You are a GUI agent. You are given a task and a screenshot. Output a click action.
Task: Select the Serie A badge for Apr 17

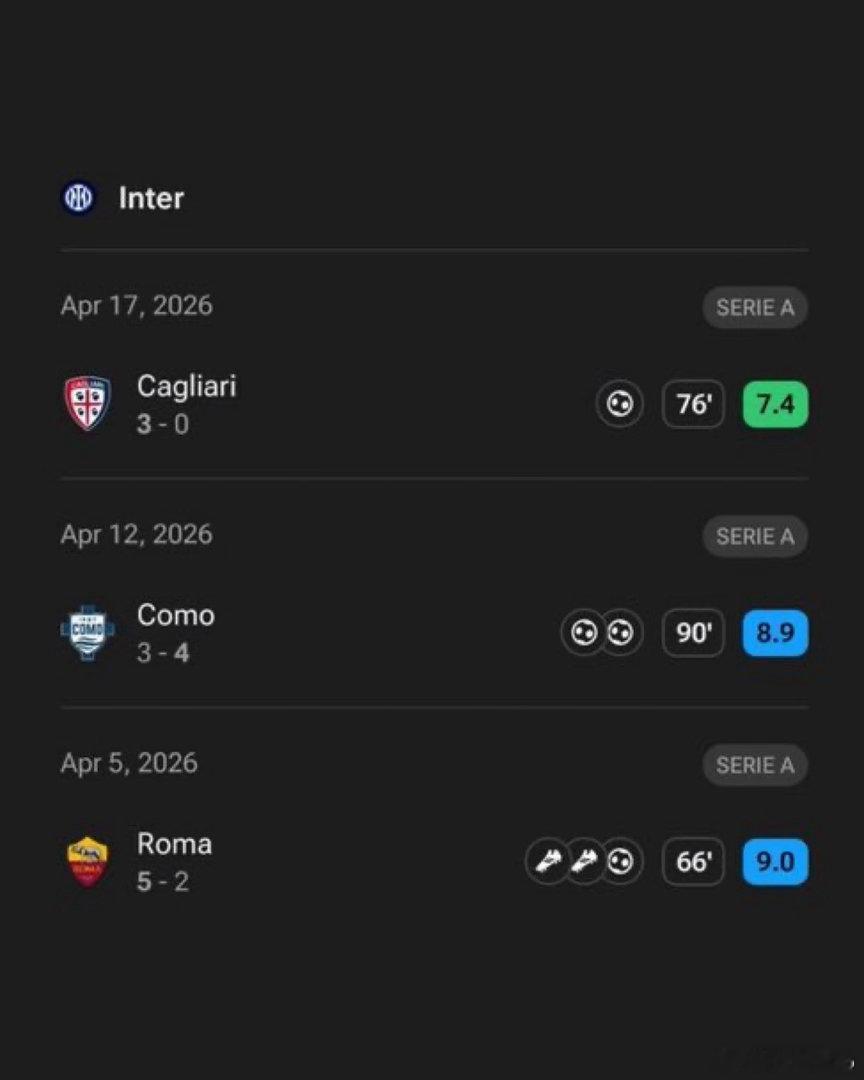click(x=755, y=308)
